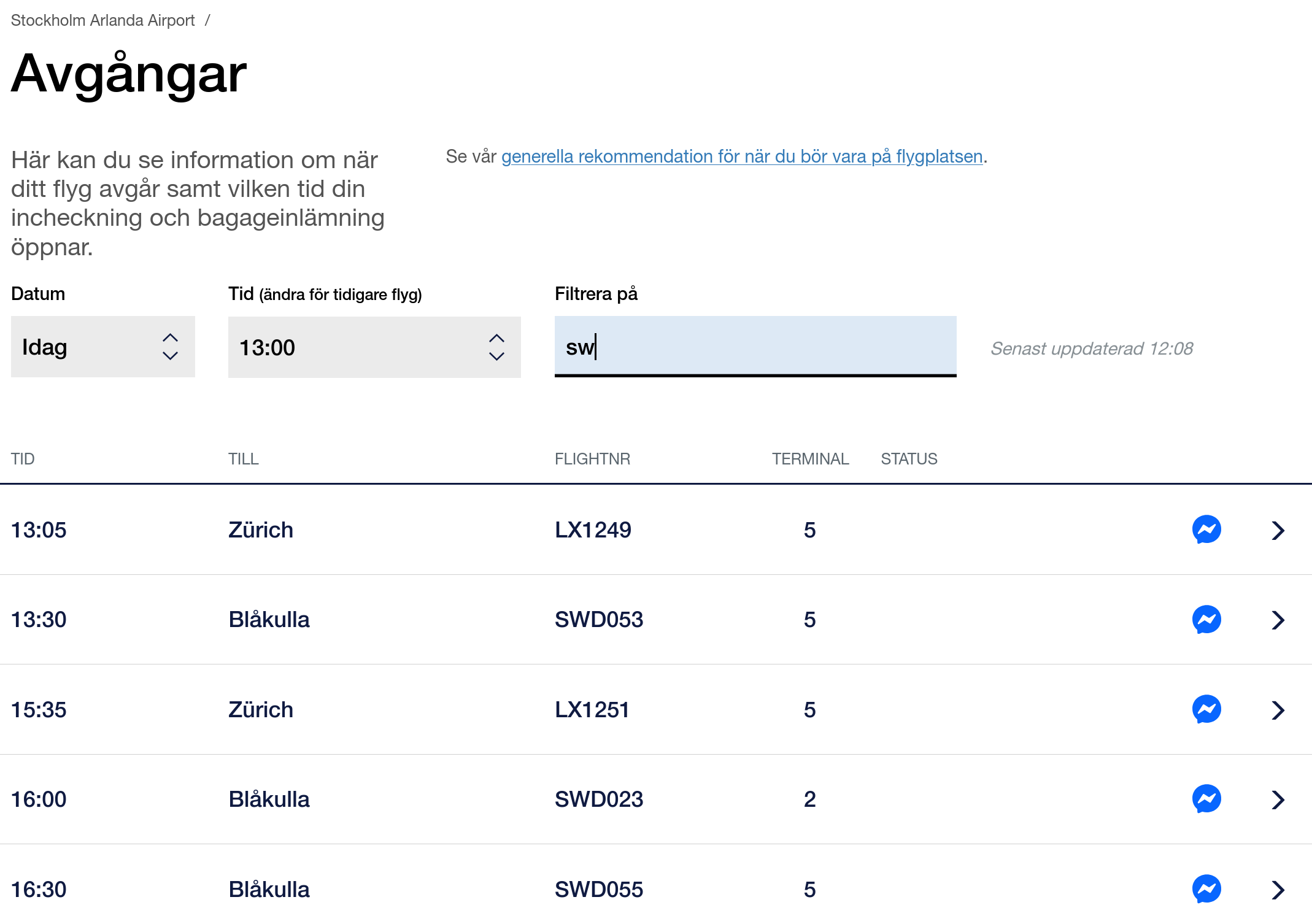Viewport: 1312px width, 924px height.
Task: Open details arrow for flight SWD055
Action: (1278, 889)
